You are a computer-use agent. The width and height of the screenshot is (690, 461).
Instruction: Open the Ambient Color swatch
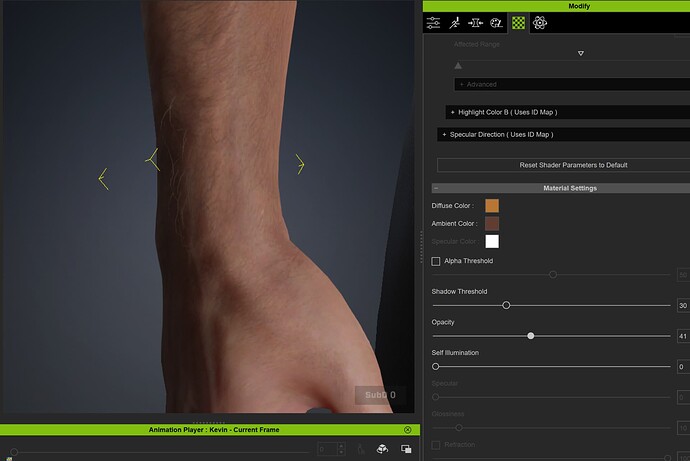(x=492, y=223)
